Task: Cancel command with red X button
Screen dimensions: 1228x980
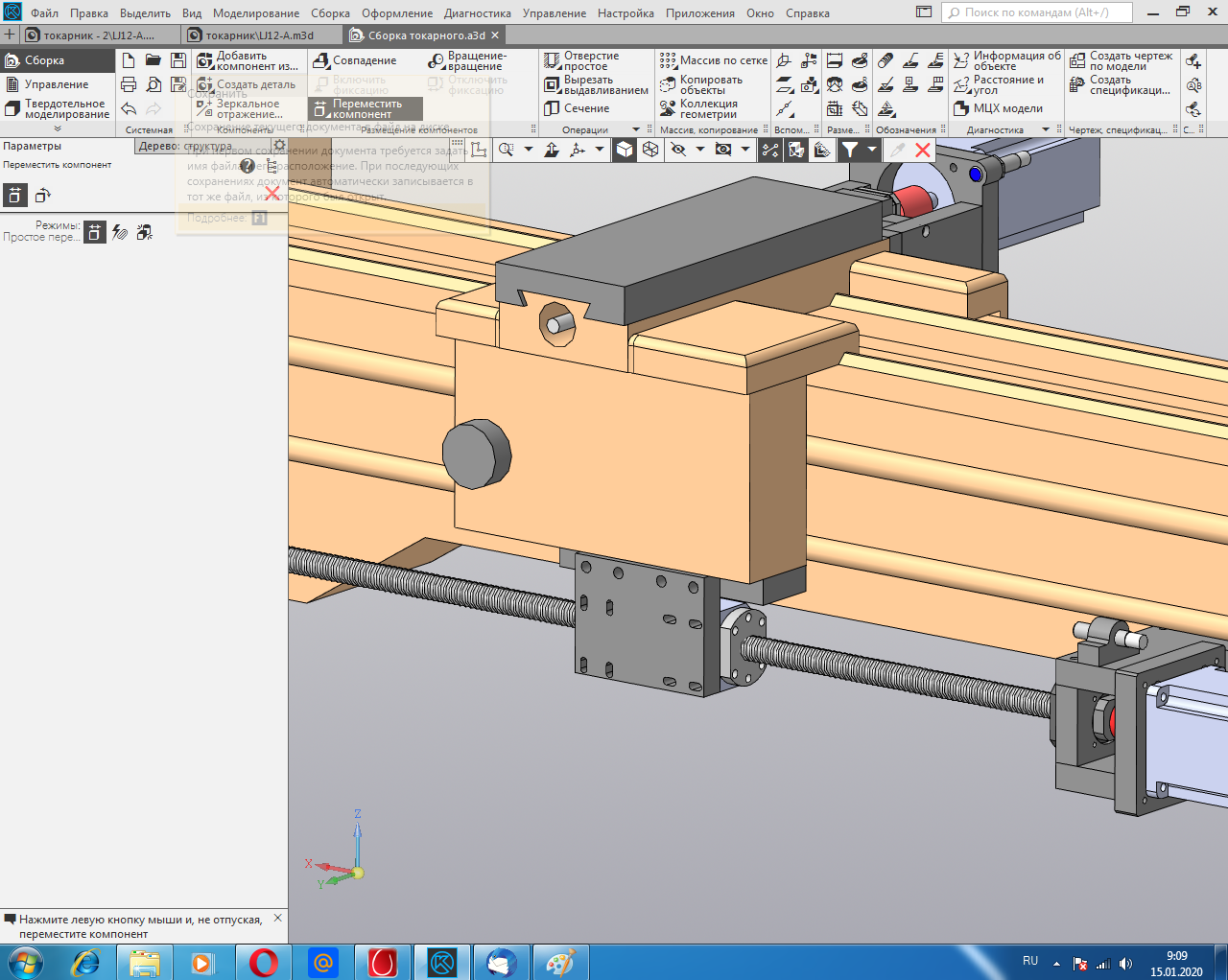Action: click(x=923, y=150)
